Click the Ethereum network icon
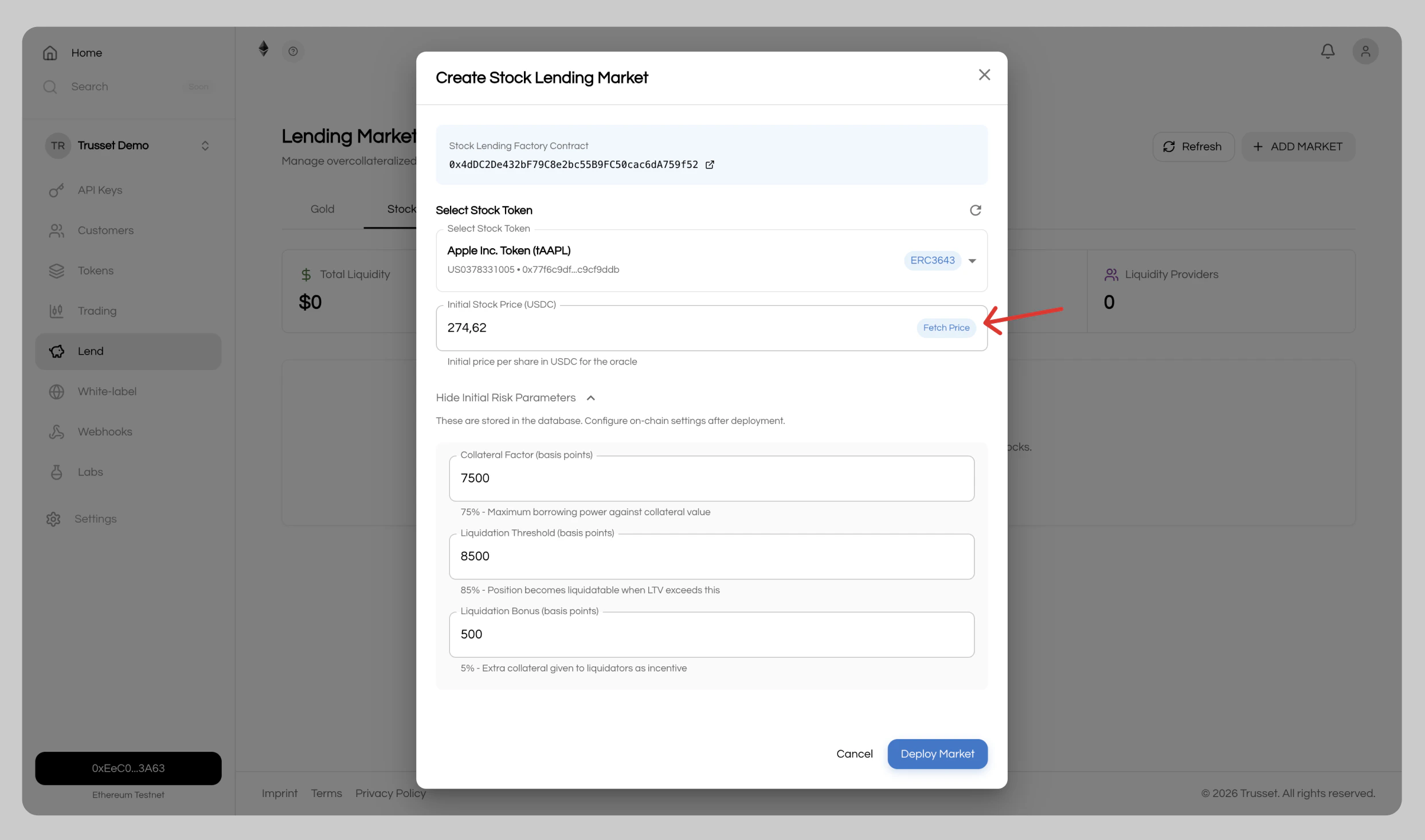This screenshot has width=1425, height=840. tap(264, 49)
